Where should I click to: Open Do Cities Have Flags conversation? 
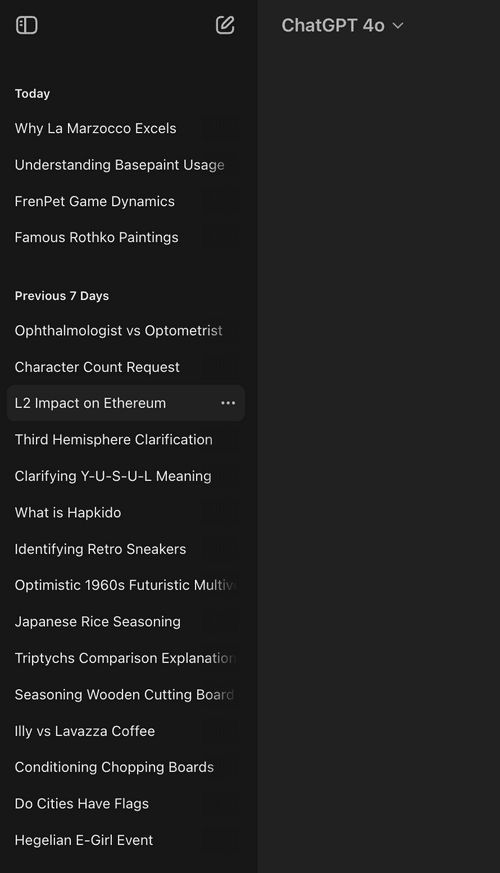[x=126, y=804]
